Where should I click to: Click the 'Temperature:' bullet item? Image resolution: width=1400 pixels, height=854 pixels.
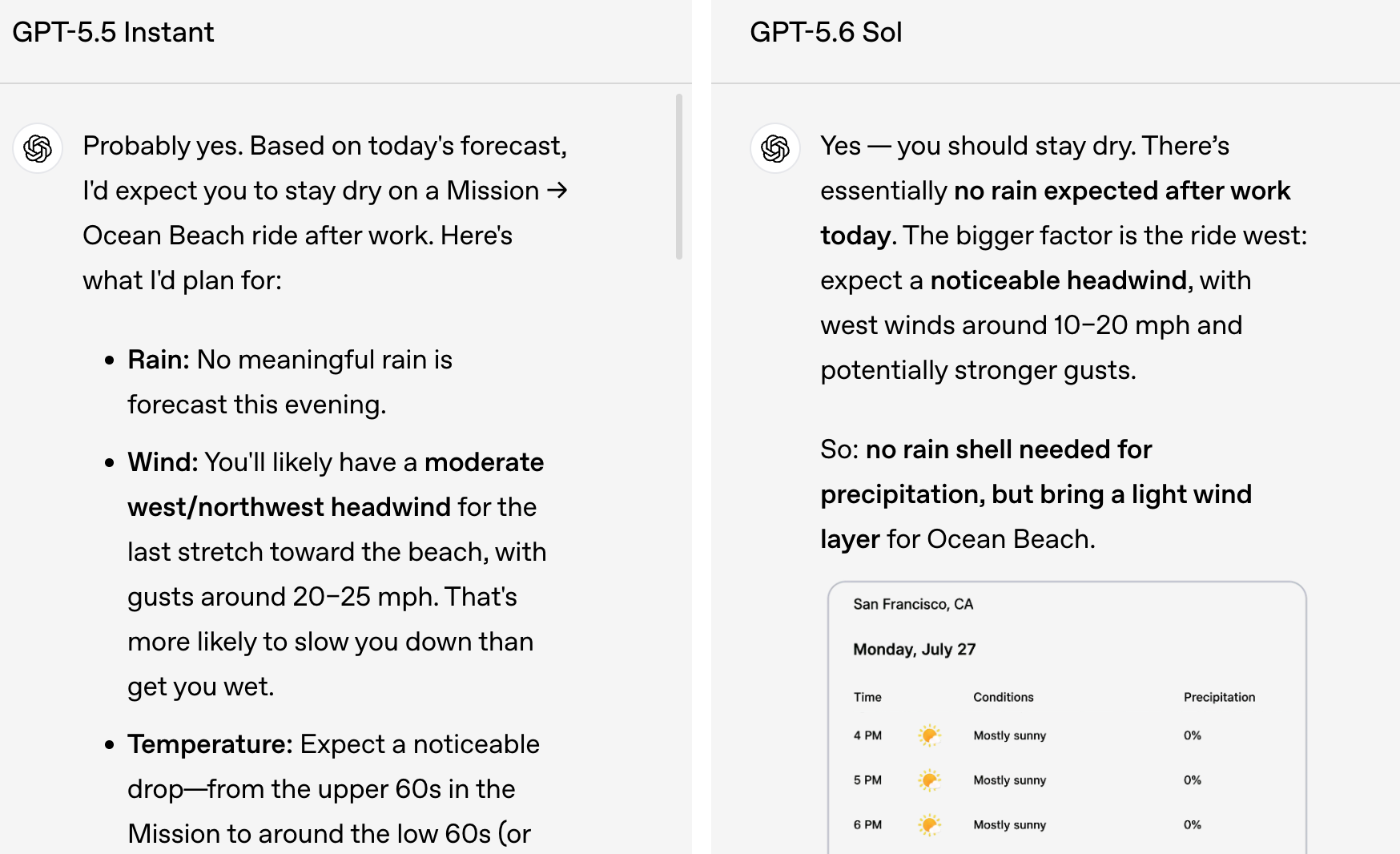pos(322,789)
